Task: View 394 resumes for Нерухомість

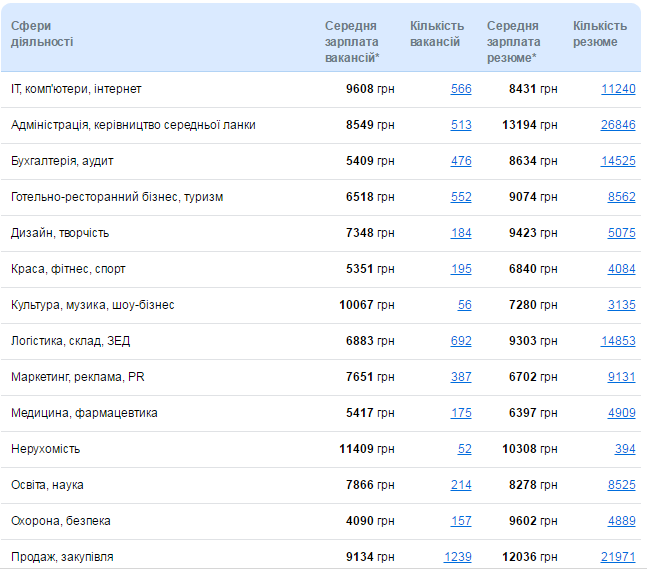Action: click(x=625, y=449)
